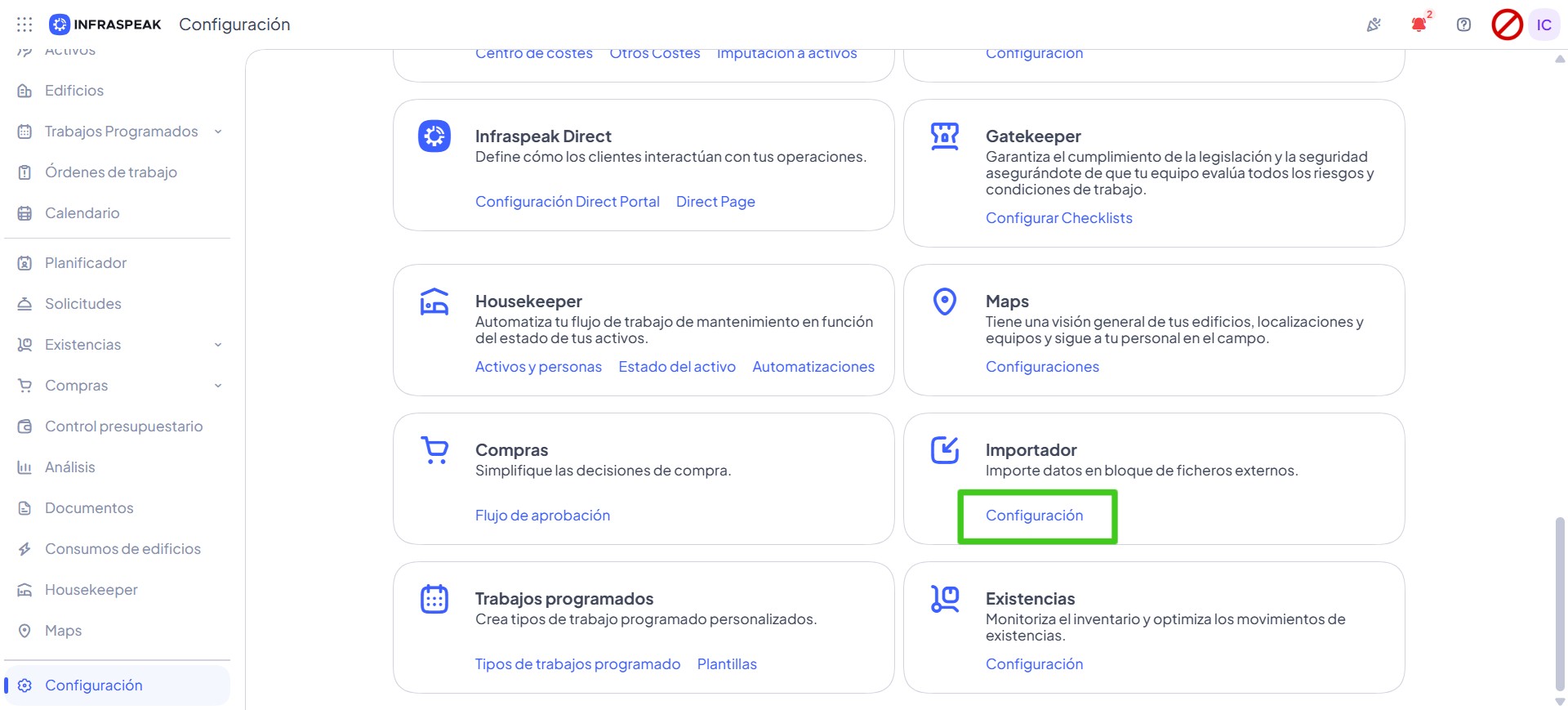Click the Edificios building icon in sidebar
Image resolution: width=1568 pixels, height=710 pixels.
click(24, 91)
